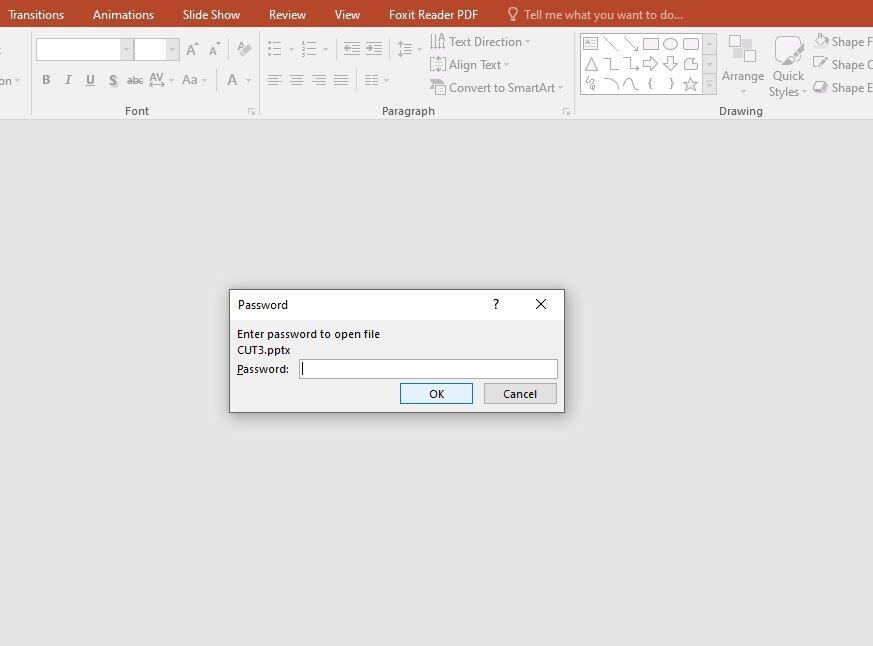Open the bullets list dropdown
This screenshot has width=873, height=646.
291,47
